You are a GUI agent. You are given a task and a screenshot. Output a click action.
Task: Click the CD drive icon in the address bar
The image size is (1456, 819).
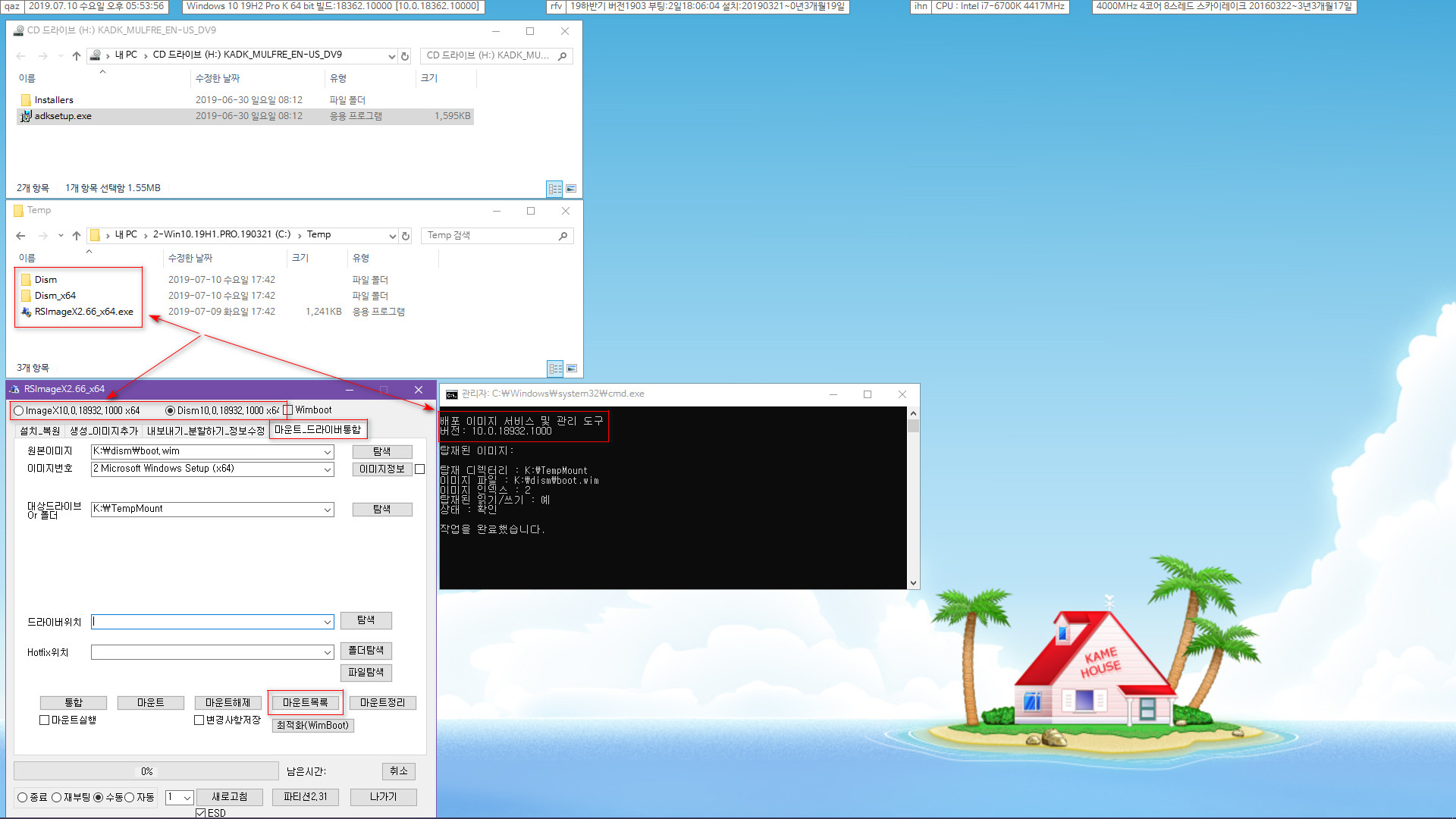pyautogui.click(x=96, y=55)
